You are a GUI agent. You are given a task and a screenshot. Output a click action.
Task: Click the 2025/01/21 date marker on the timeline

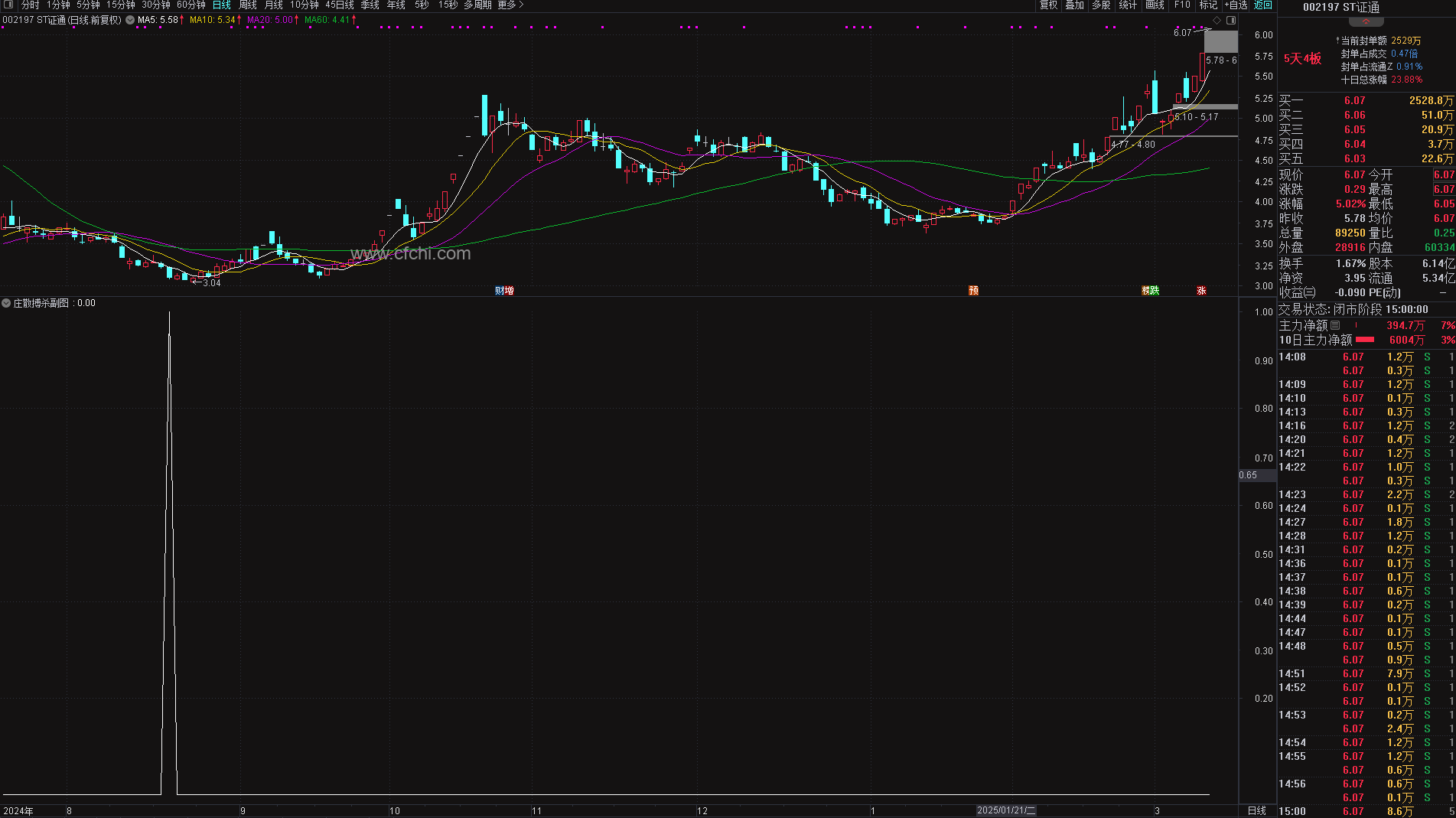[x=1006, y=810]
